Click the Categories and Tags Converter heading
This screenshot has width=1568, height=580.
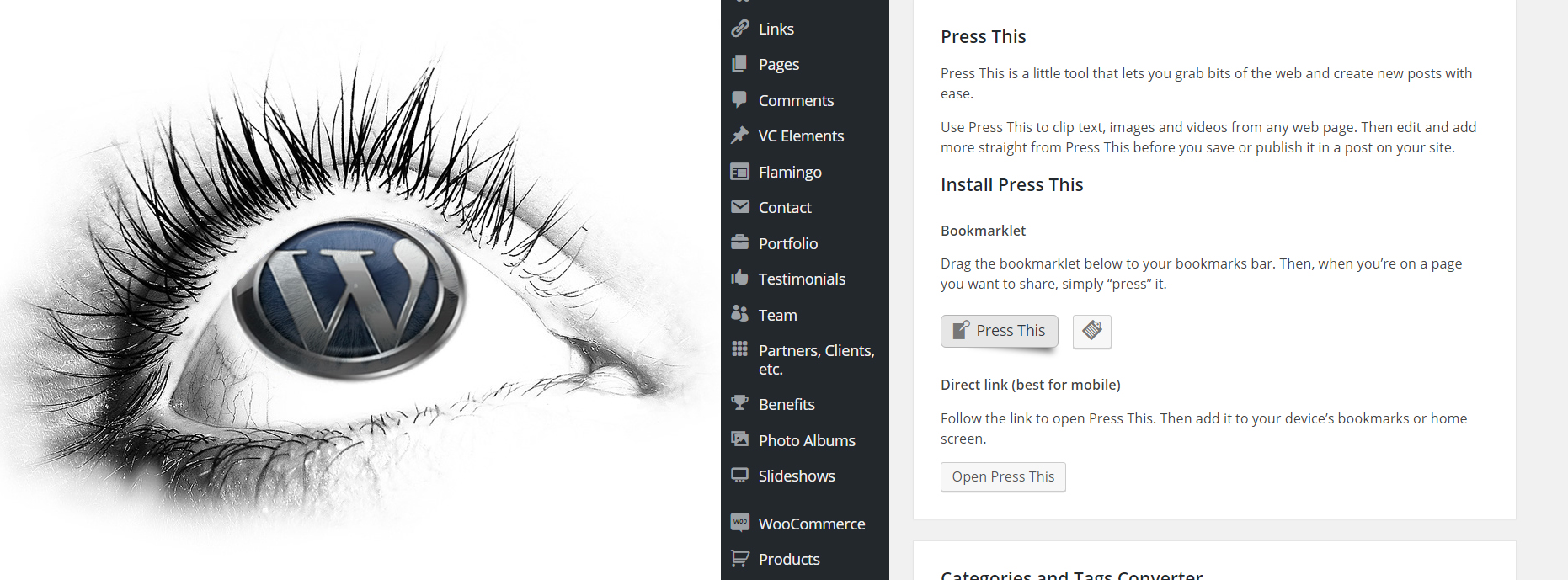click(1071, 574)
